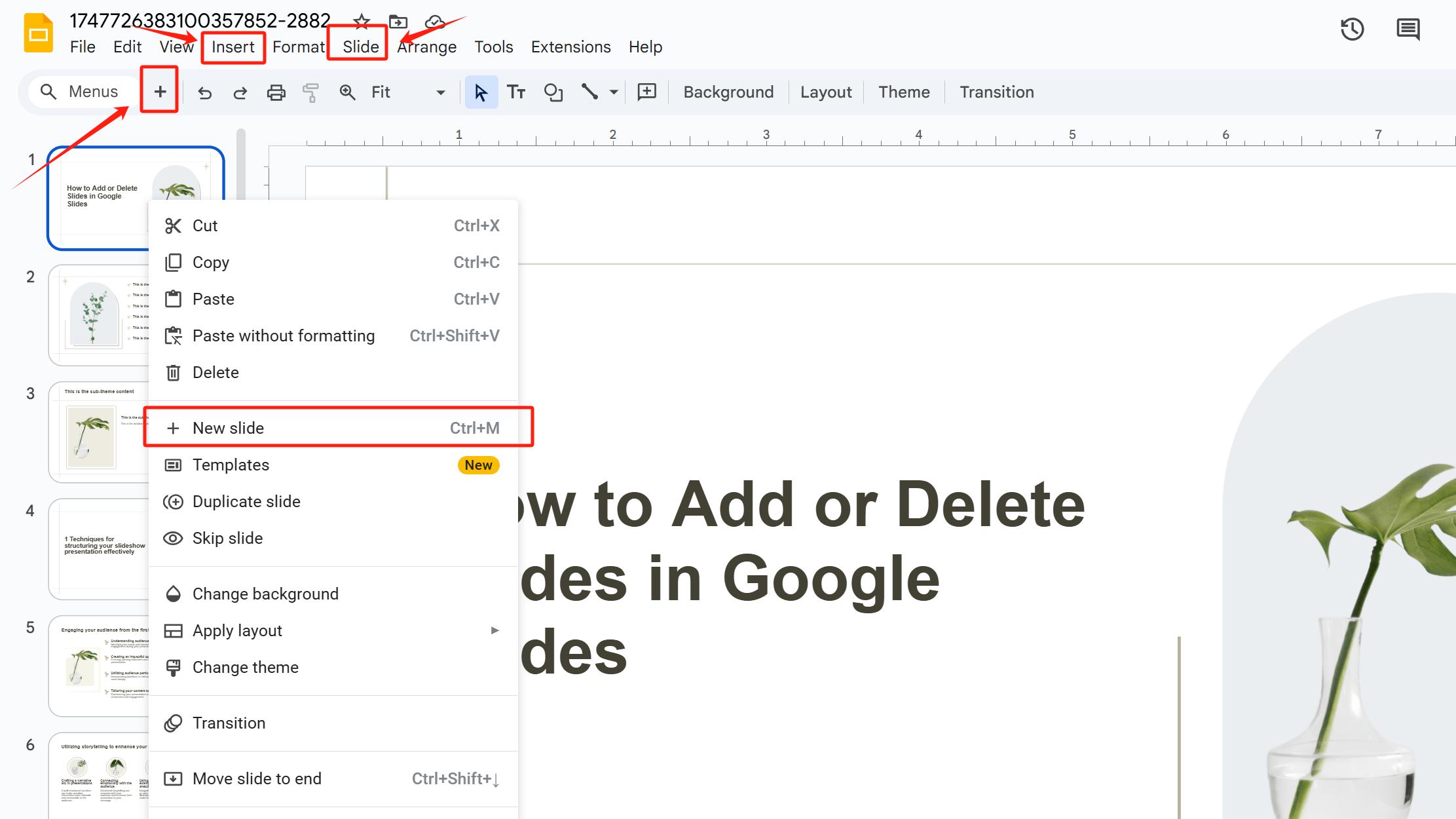1456x819 pixels.
Task: Open the Tools menu
Action: tap(493, 47)
